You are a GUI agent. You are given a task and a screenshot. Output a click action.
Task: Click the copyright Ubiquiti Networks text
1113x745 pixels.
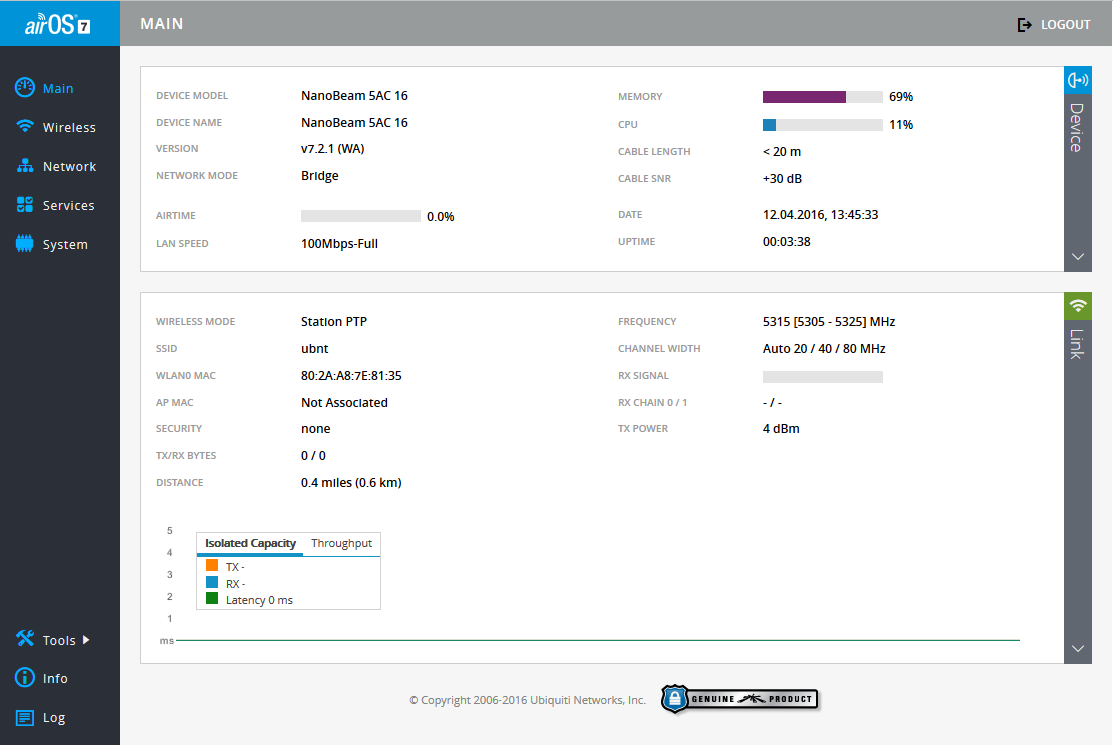click(x=527, y=700)
